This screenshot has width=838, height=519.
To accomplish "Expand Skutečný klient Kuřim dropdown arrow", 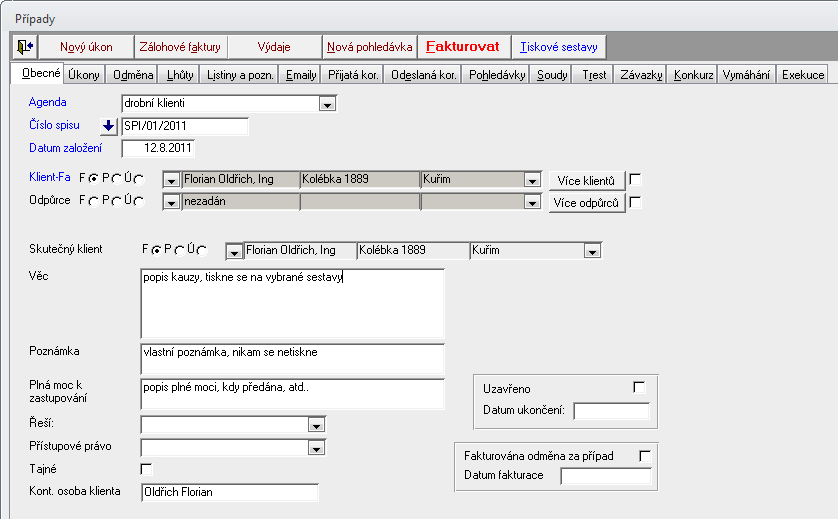I will 592,251.
